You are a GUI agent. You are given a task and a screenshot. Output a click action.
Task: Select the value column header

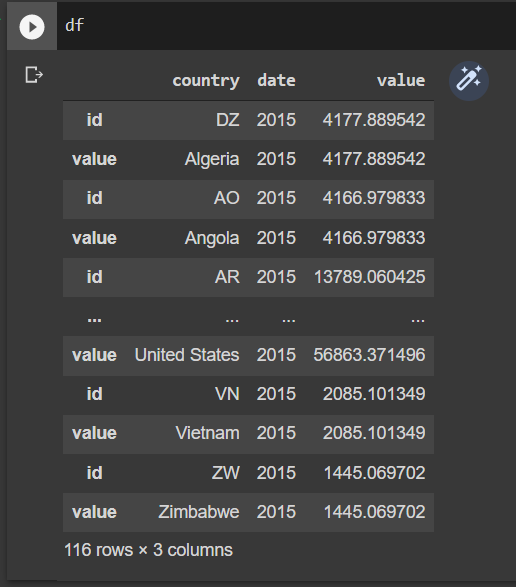coord(401,80)
